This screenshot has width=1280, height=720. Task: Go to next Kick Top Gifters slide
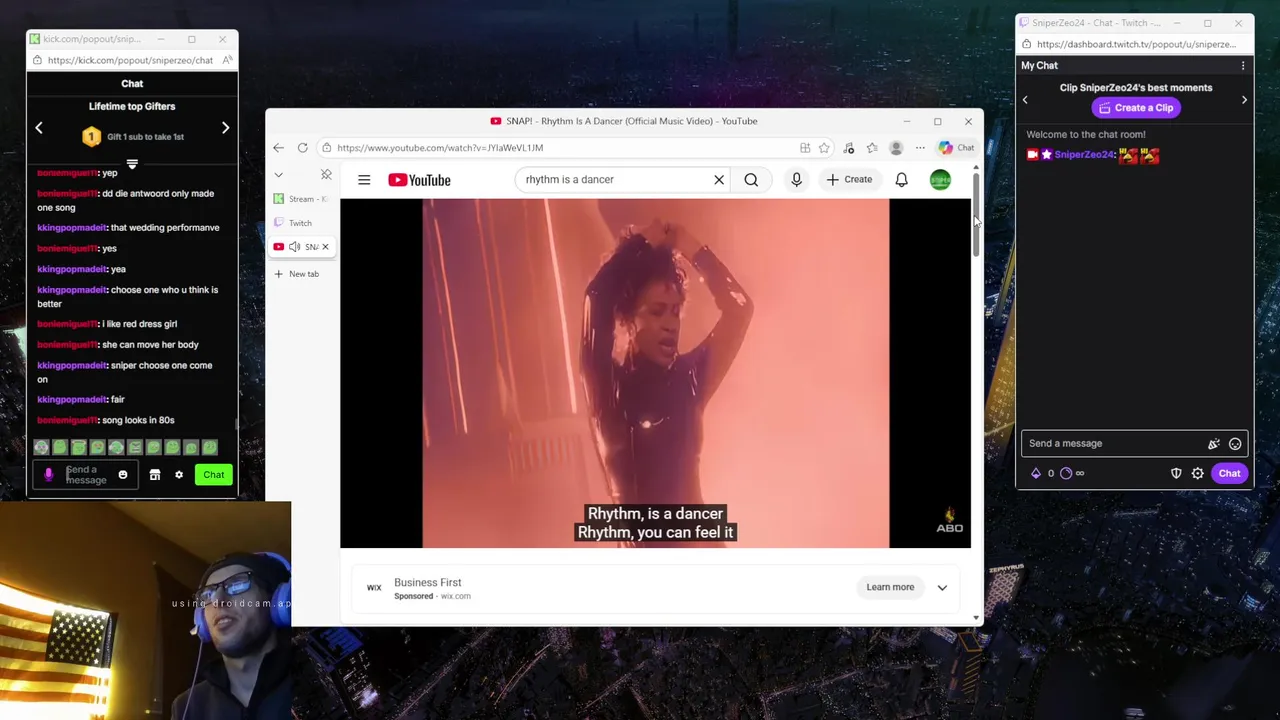point(225,128)
